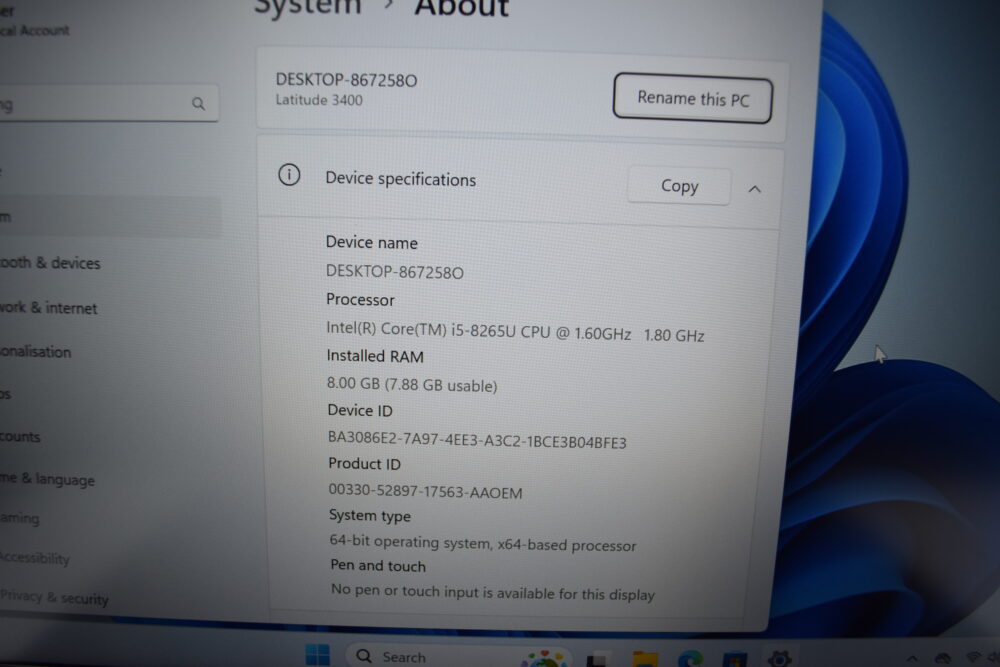Click "64-bit operating system, x64-based processor" text
This screenshot has width=1000, height=667.
(483, 543)
